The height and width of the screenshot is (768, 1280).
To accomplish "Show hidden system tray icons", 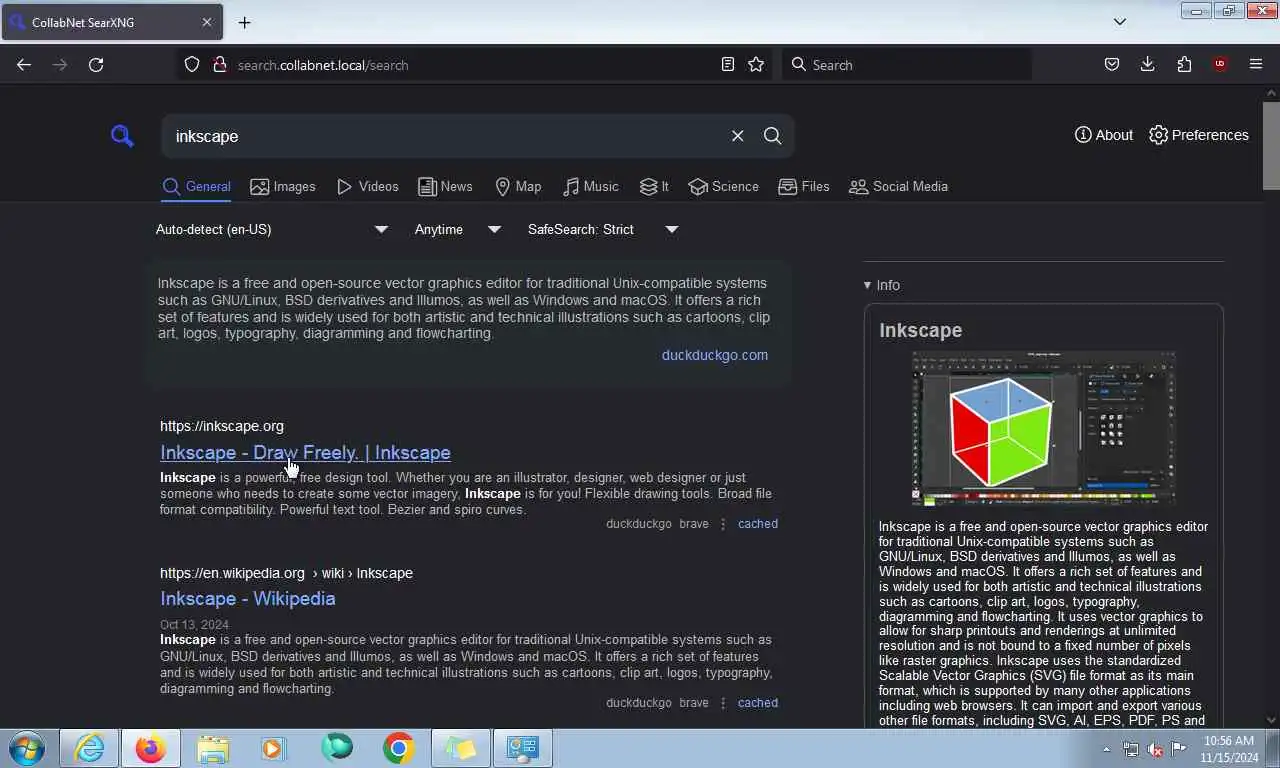I will point(1106,749).
